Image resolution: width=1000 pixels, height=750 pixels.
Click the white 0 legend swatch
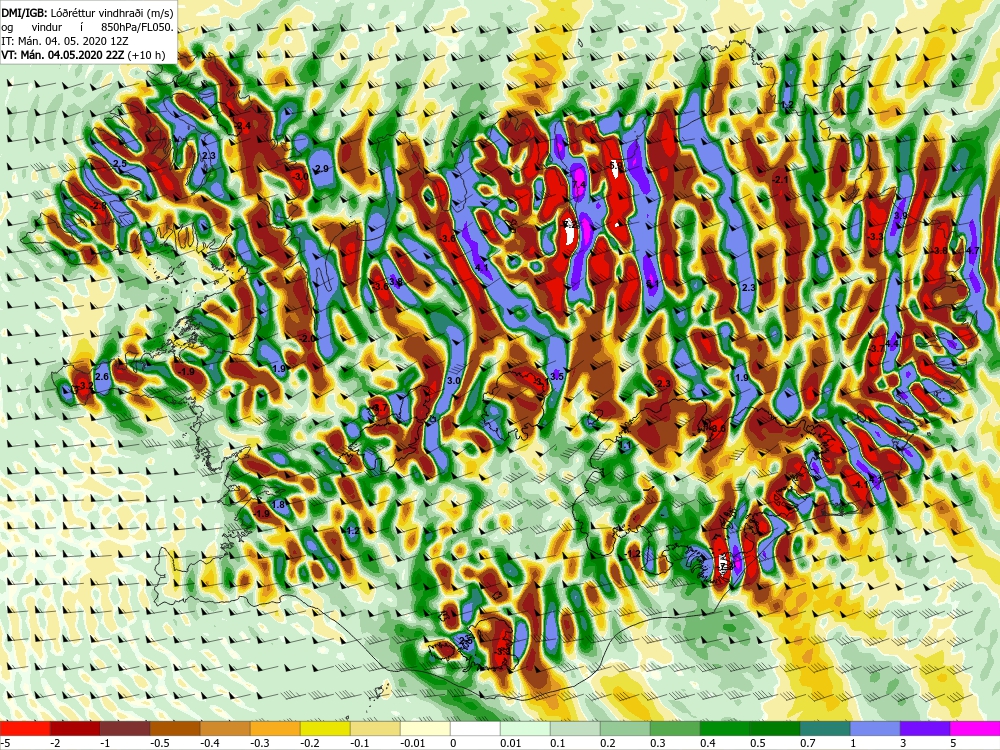click(x=475, y=728)
